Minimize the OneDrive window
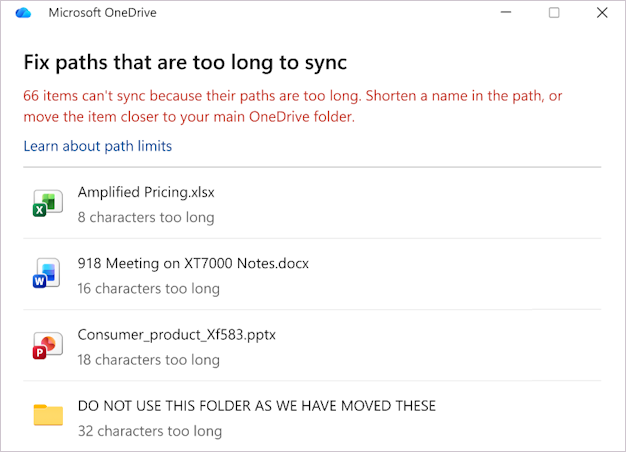This screenshot has width=626, height=452. 506,13
